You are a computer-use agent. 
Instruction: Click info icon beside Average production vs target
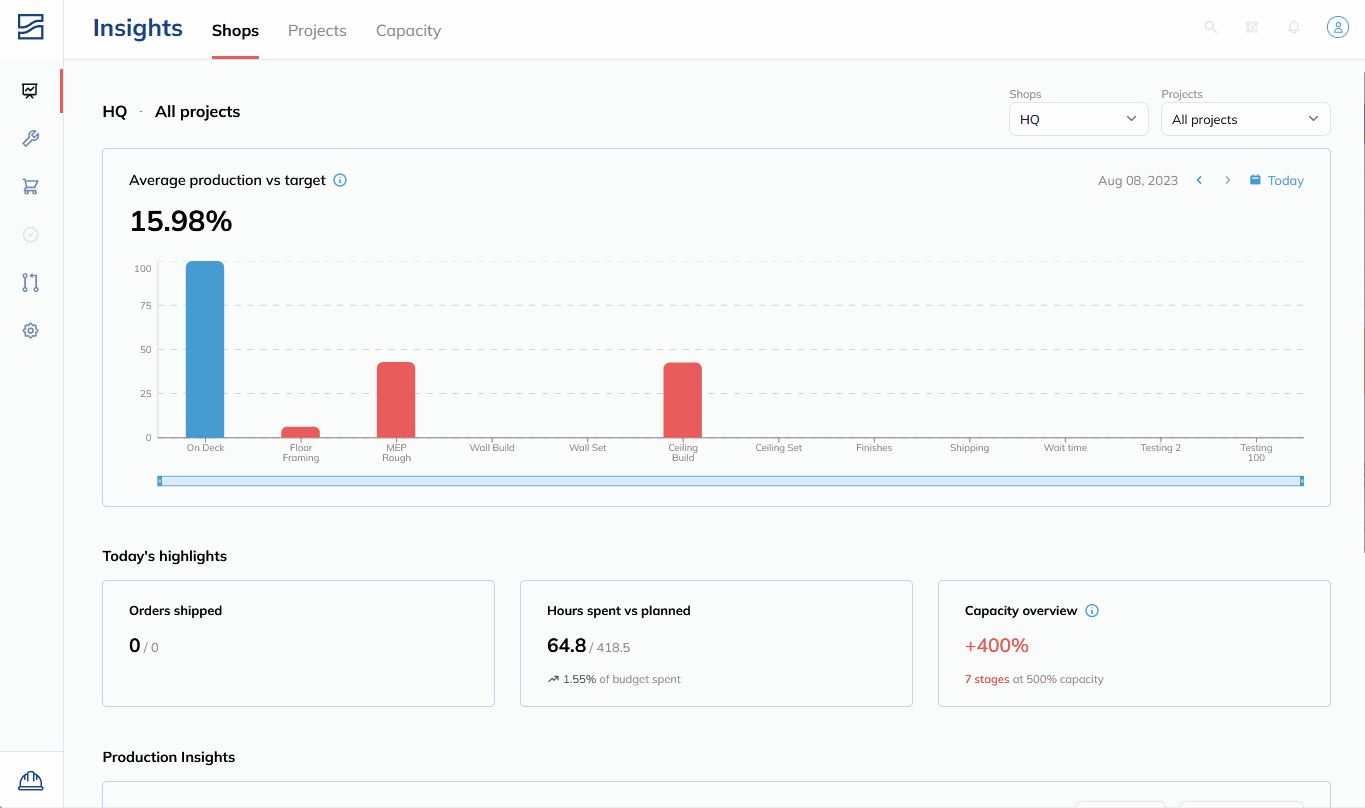340,180
